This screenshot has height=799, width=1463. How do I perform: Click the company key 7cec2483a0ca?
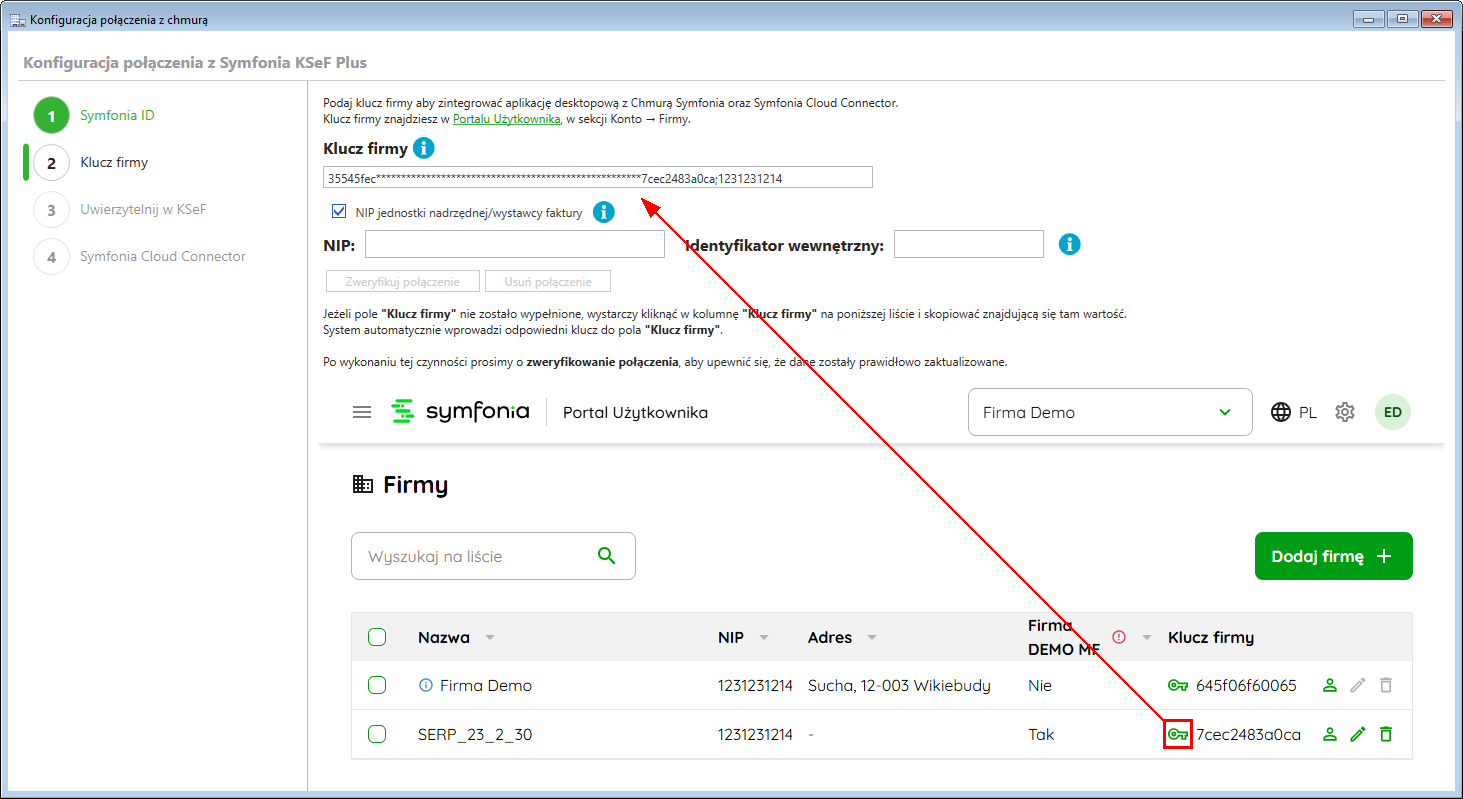[x=1248, y=735]
